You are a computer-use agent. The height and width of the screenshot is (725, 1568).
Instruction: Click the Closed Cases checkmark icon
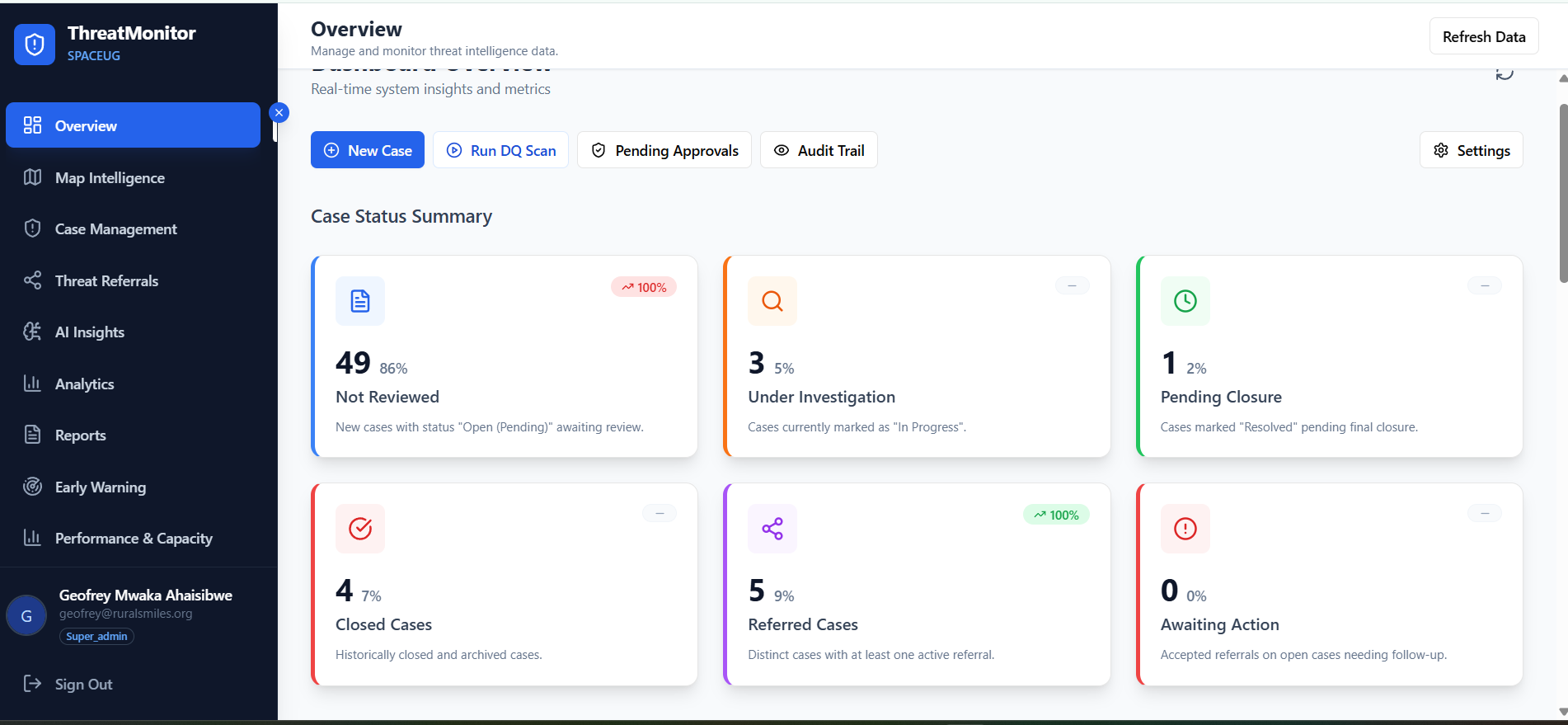click(360, 529)
